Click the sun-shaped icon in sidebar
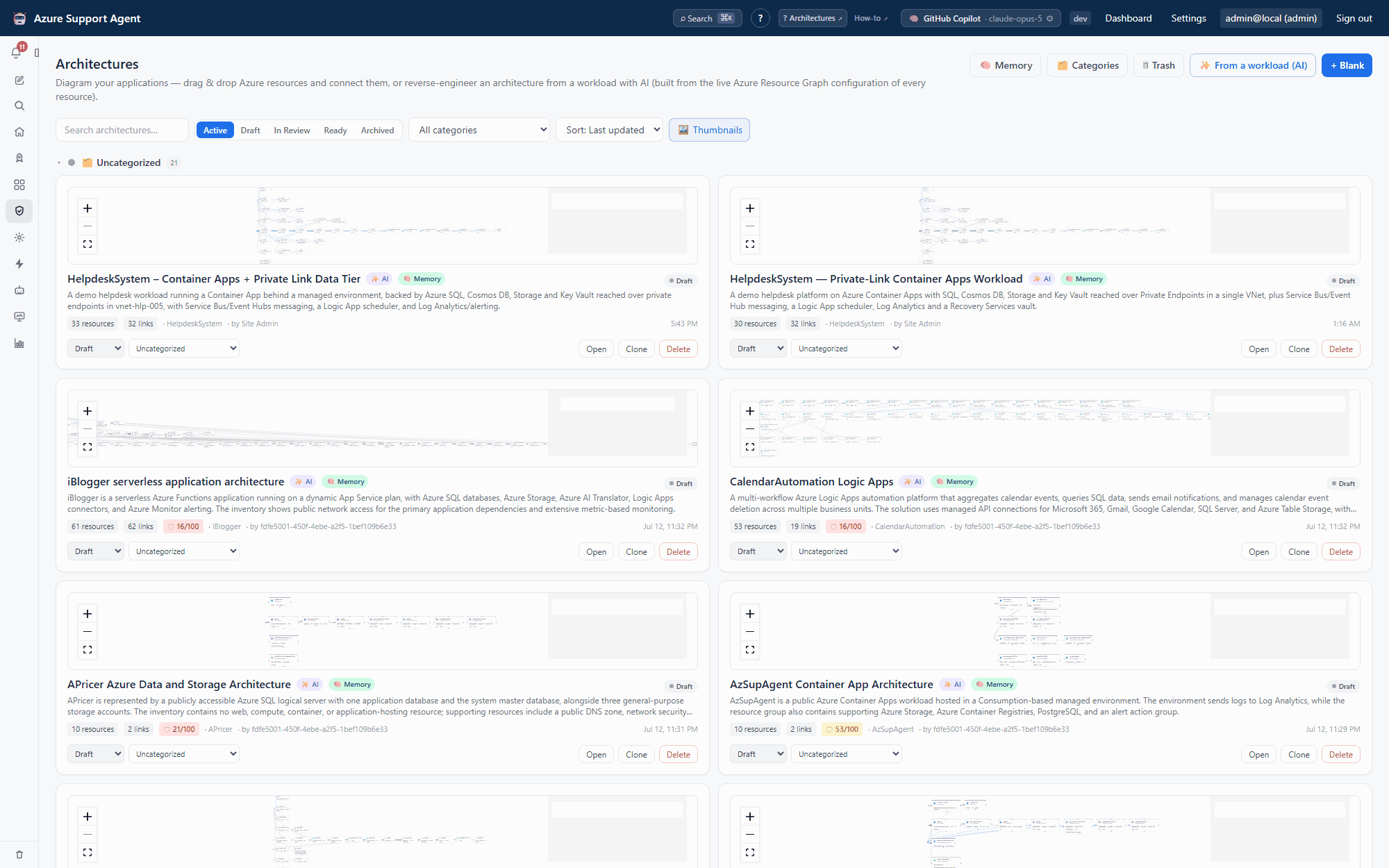Viewport: 1389px width, 868px height. click(x=19, y=237)
